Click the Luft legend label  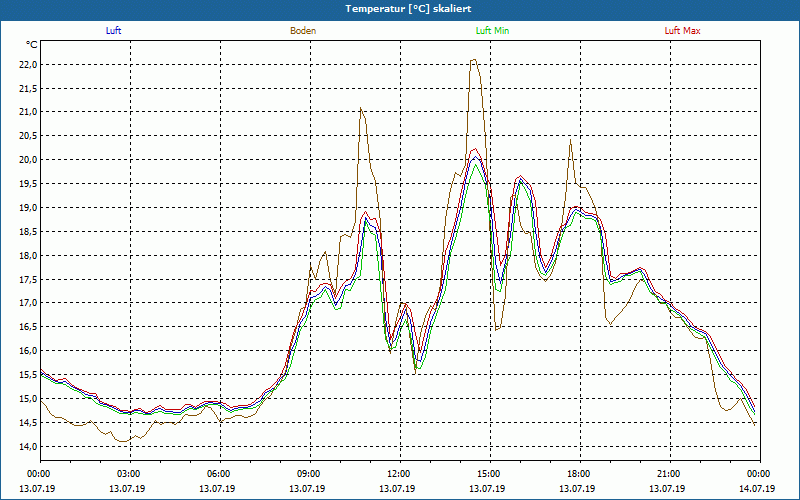point(113,31)
